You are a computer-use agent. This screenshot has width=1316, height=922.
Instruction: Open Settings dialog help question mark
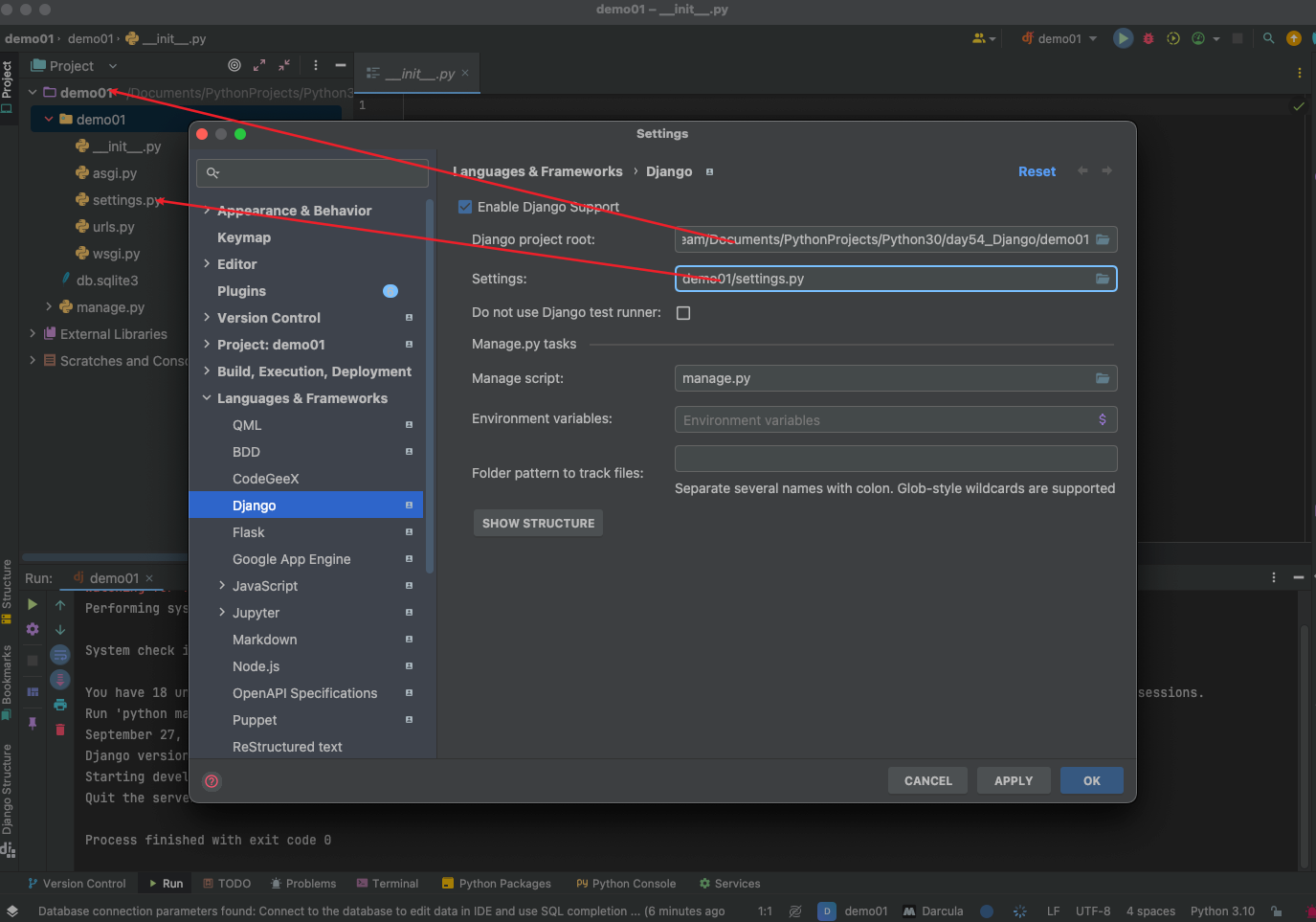click(x=212, y=781)
